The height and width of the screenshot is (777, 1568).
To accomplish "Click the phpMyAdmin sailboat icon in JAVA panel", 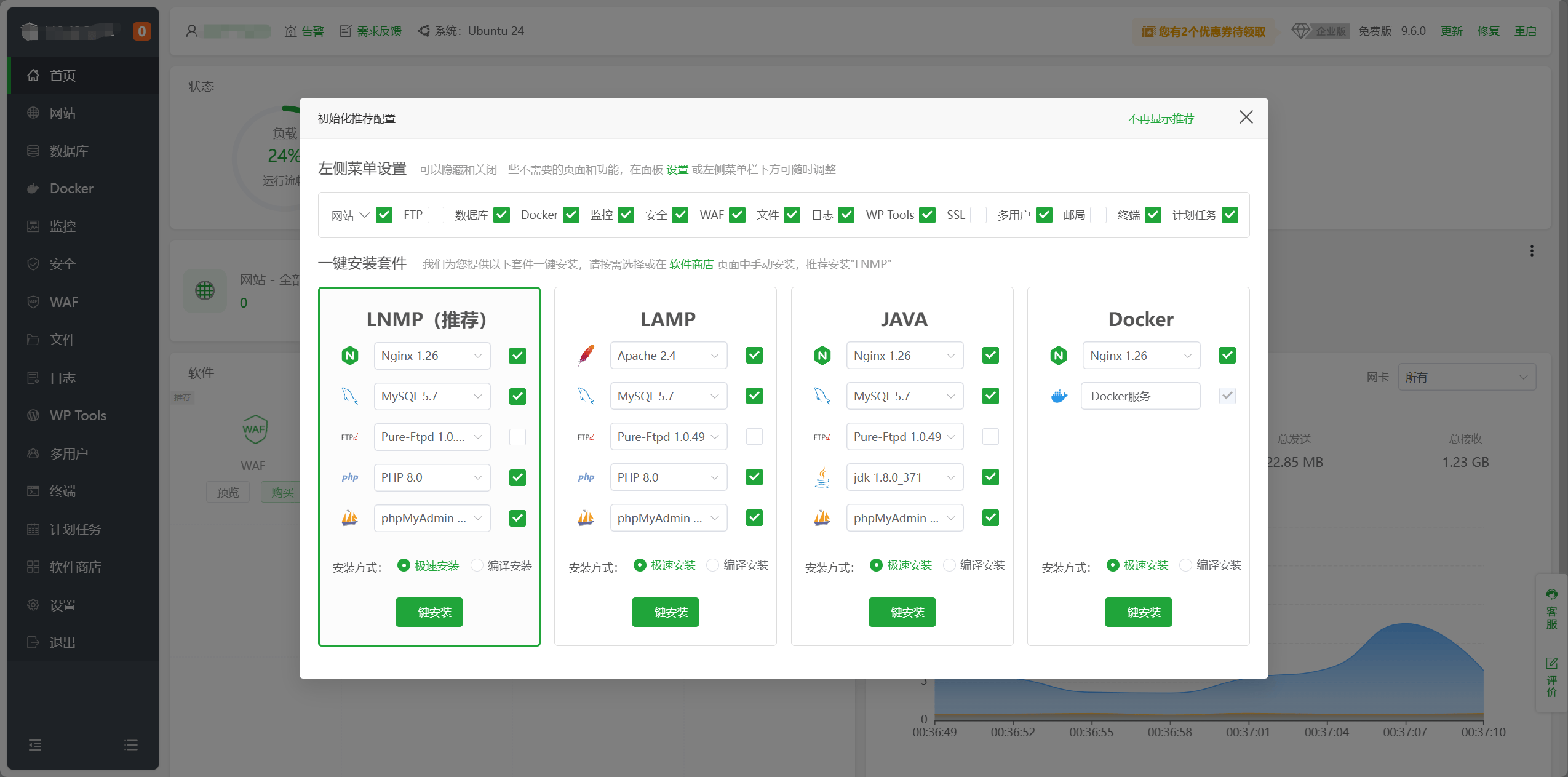I will (822, 518).
